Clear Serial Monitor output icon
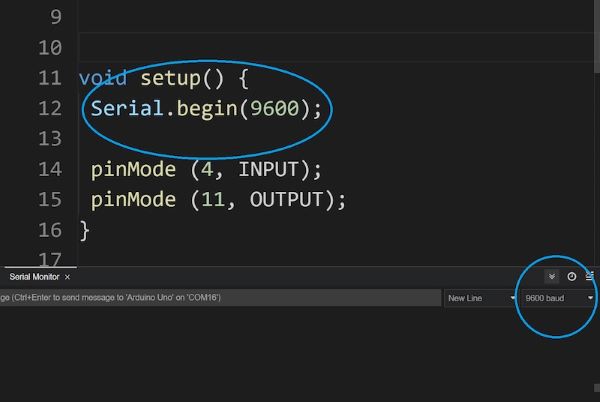 590,276
